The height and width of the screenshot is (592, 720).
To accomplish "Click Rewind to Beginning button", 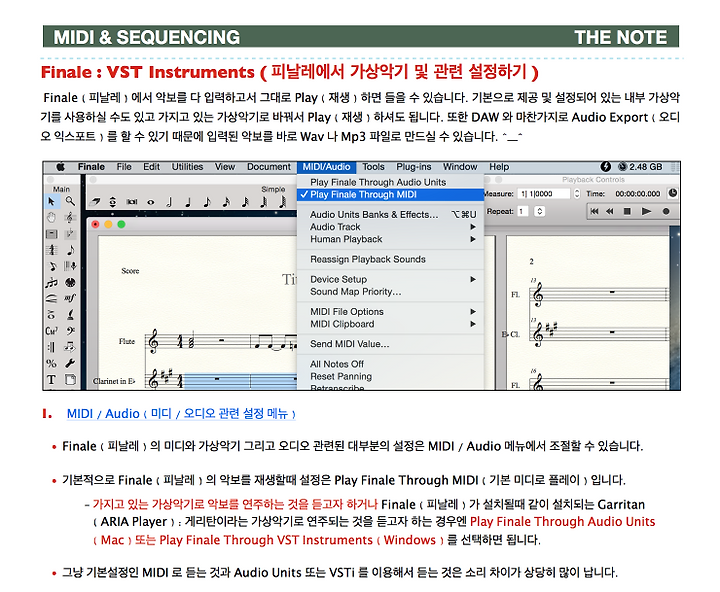I will click(595, 211).
